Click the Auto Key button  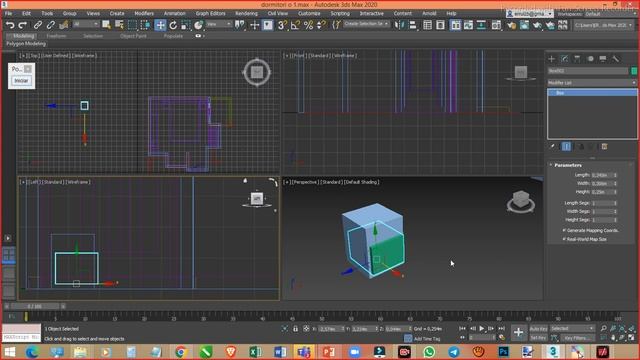(x=538, y=329)
